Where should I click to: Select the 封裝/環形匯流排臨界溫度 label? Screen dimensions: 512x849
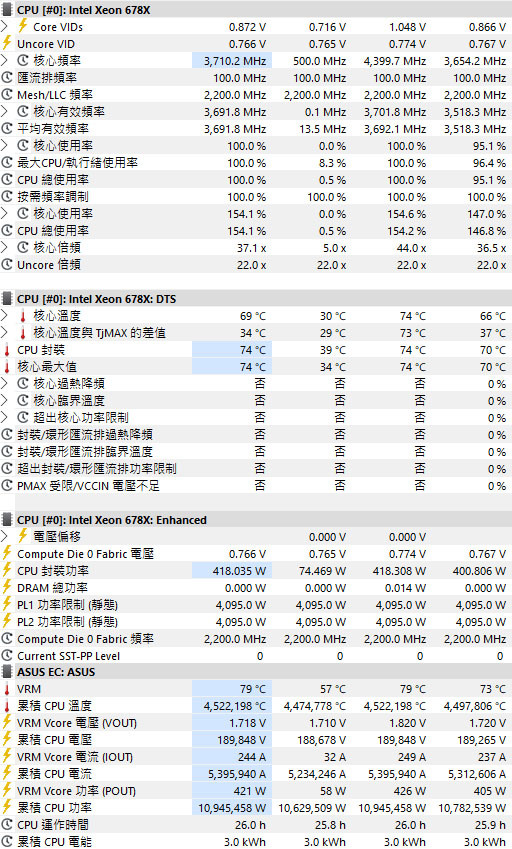click(x=85, y=452)
